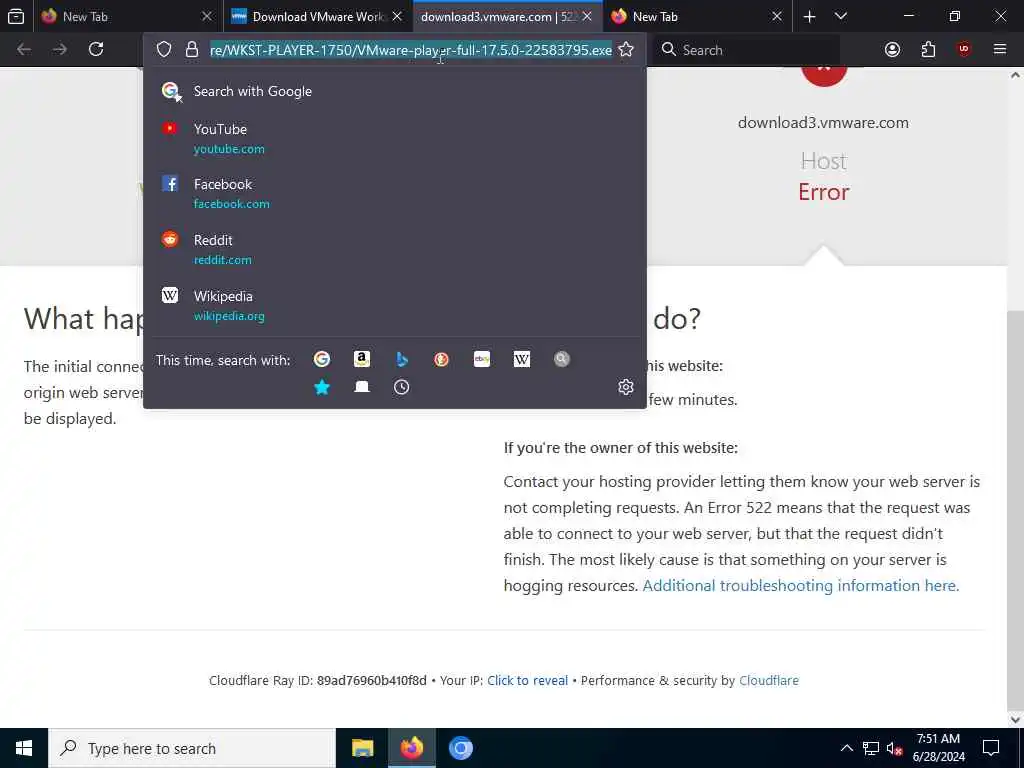Open the Reddit suggestion
1024x768 pixels.
click(x=394, y=249)
